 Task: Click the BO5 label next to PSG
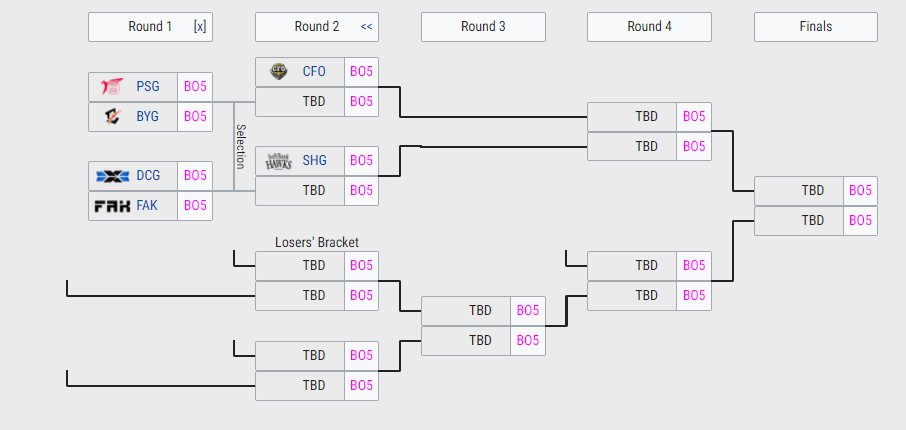[195, 87]
